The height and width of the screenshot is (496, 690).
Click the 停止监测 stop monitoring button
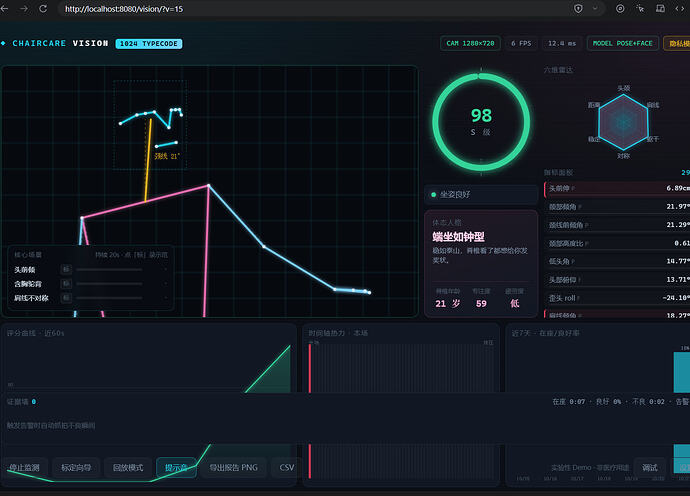click(25, 467)
